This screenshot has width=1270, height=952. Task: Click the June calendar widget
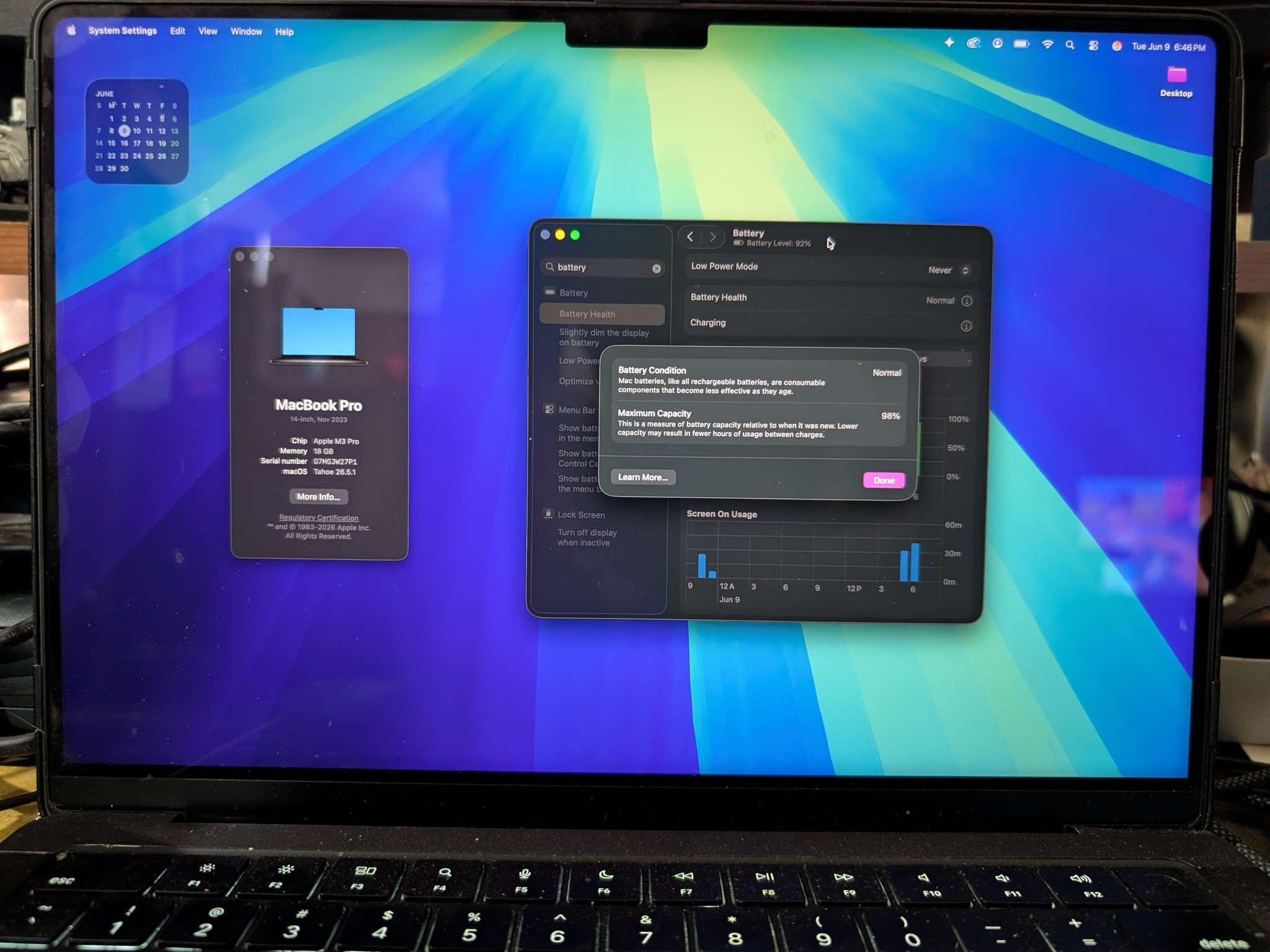(137, 131)
